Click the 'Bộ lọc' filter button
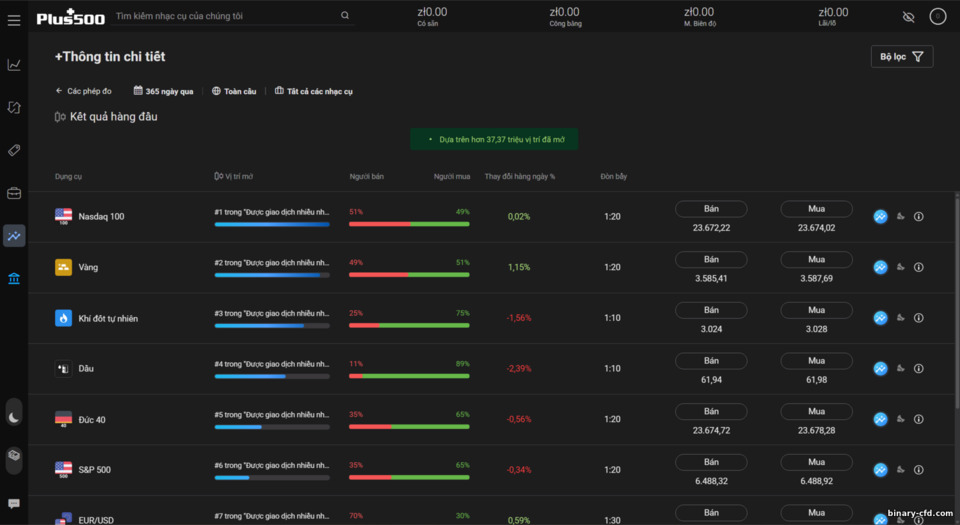The width and height of the screenshot is (960, 525). click(901, 57)
